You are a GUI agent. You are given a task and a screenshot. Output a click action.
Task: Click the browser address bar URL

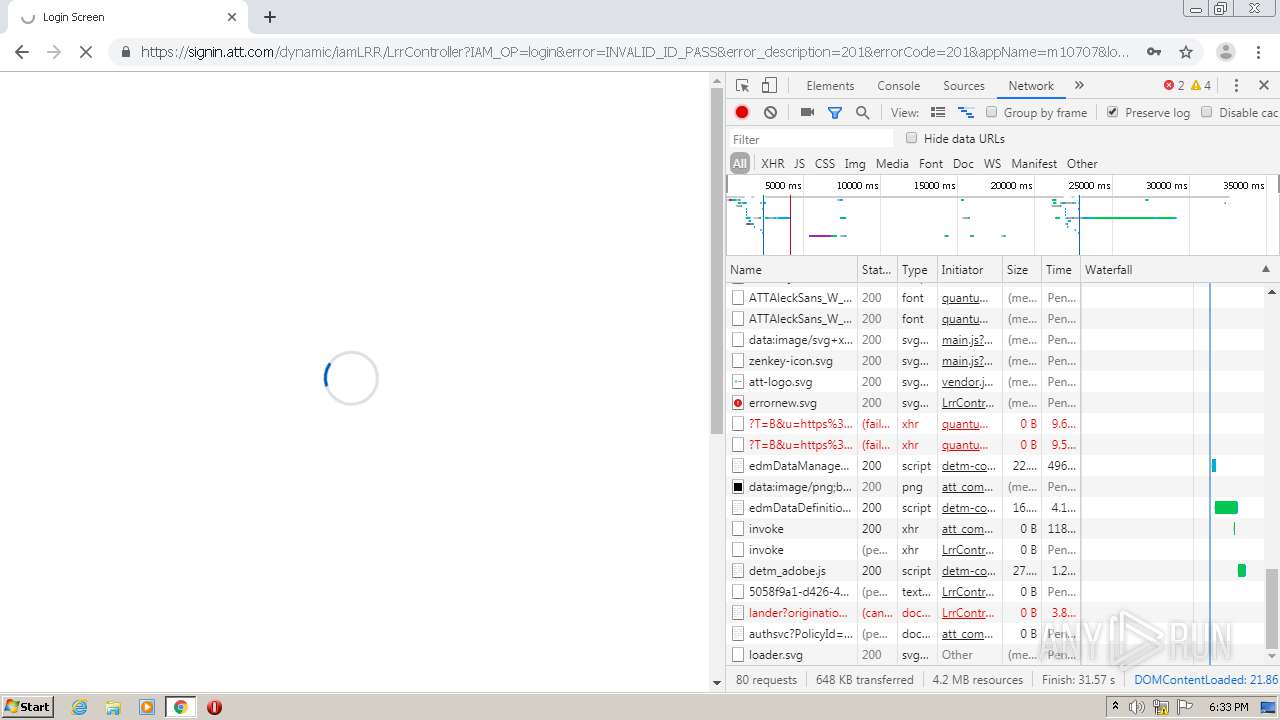click(x=635, y=52)
